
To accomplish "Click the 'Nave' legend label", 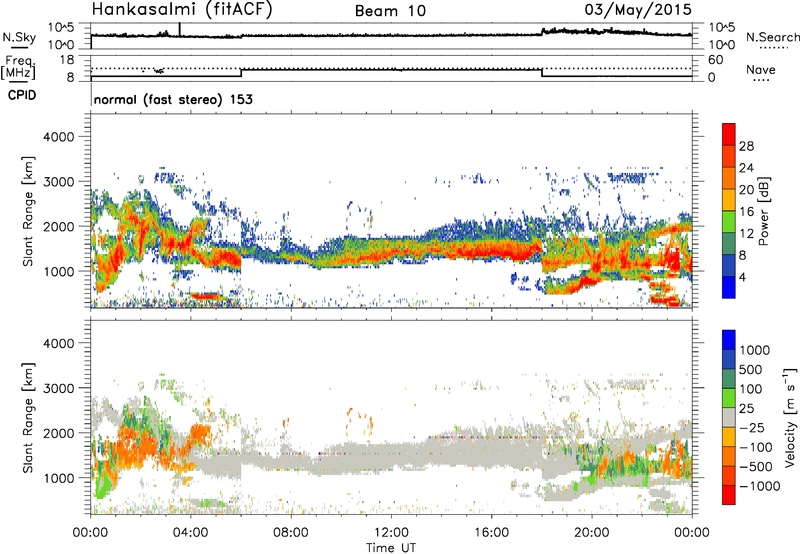I will click(760, 69).
